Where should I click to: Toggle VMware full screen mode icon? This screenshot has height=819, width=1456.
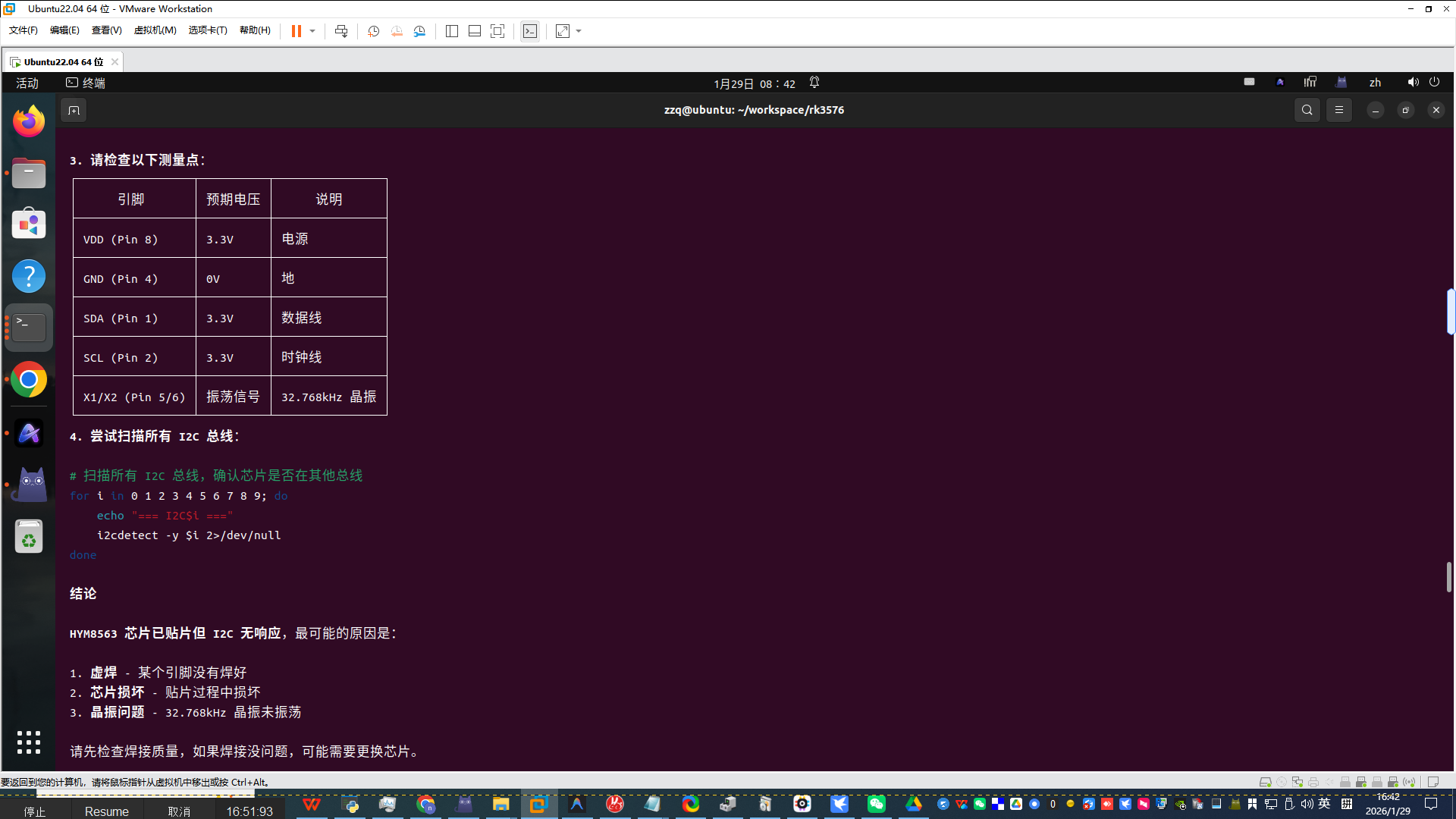[x=497, y=31]
